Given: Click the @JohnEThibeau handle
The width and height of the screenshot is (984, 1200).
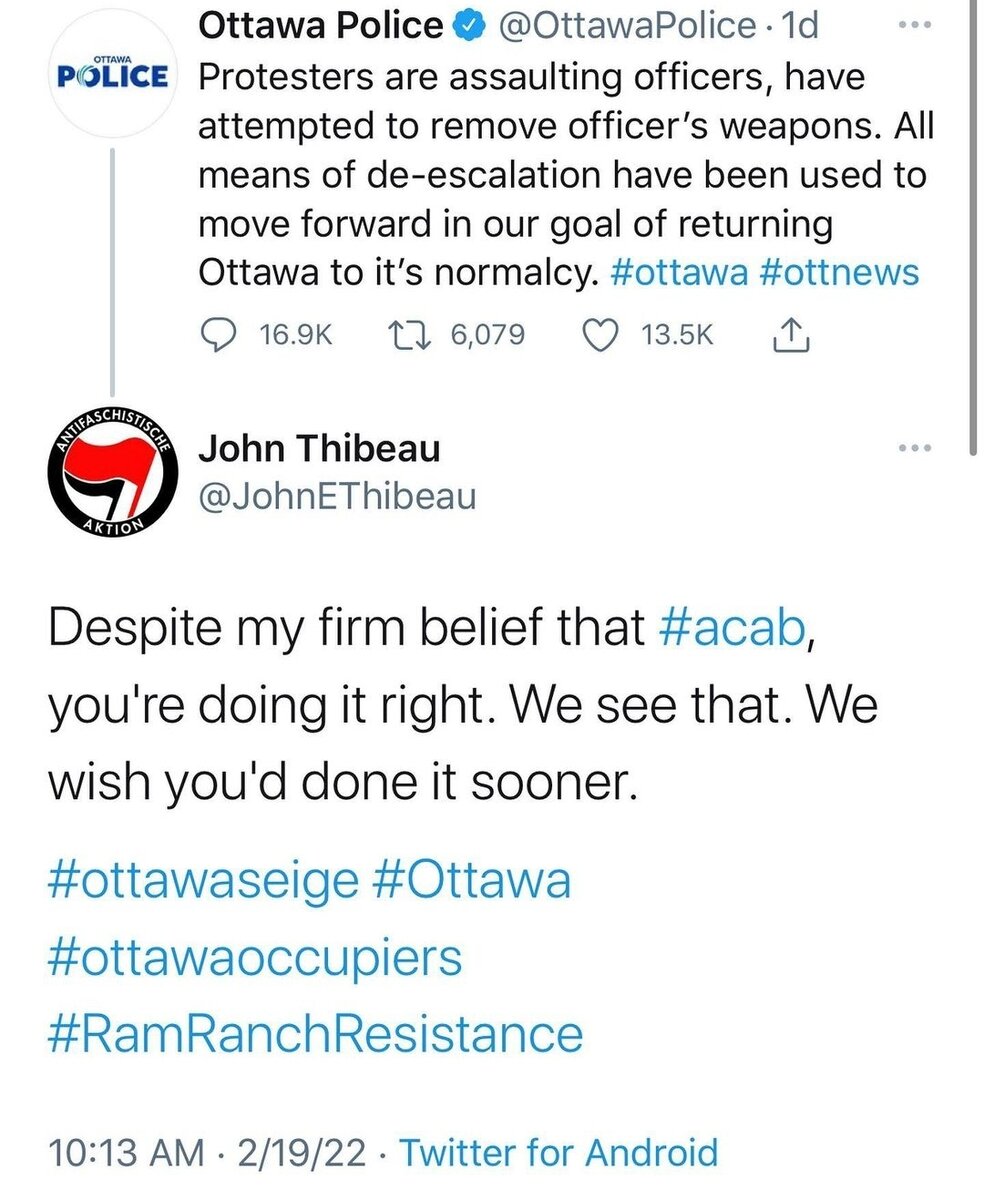Looking at the screenshot, I should click(336, 495).
